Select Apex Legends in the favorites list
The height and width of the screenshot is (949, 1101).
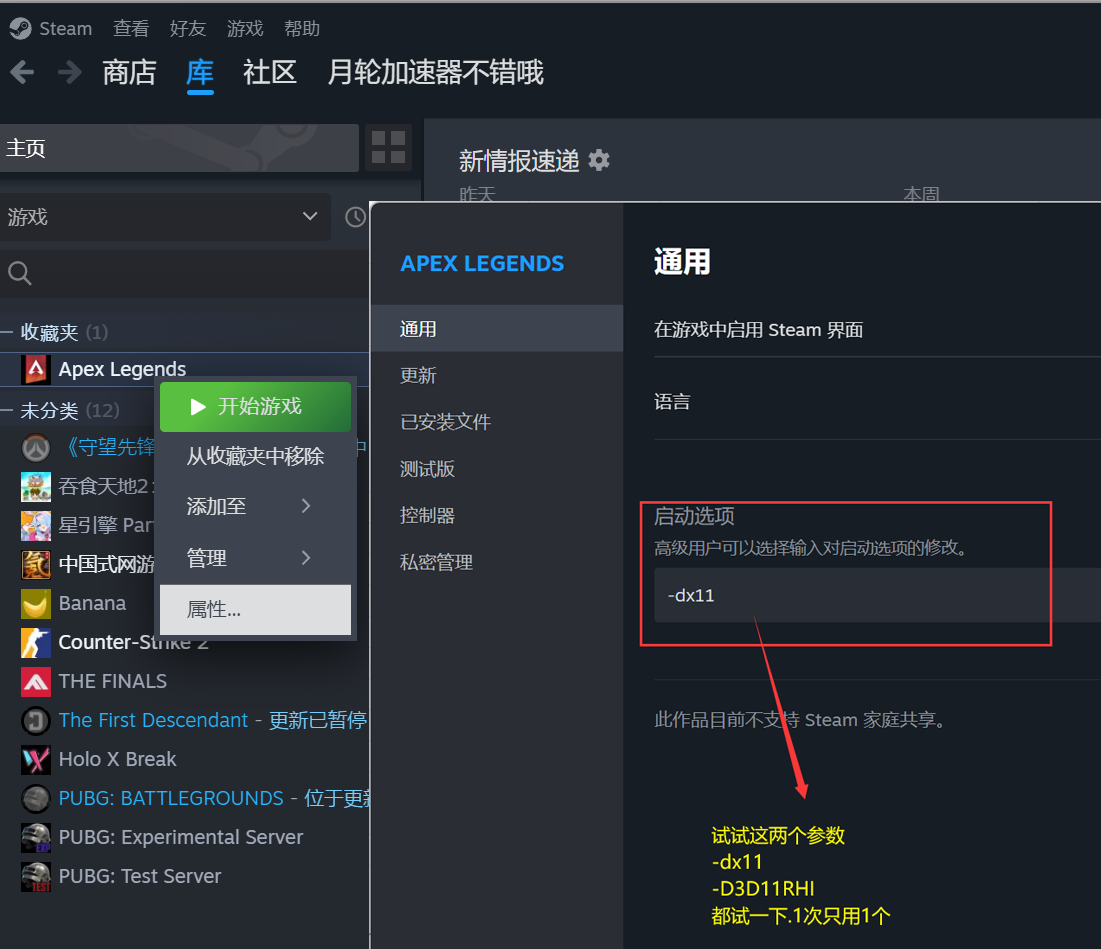185,369
